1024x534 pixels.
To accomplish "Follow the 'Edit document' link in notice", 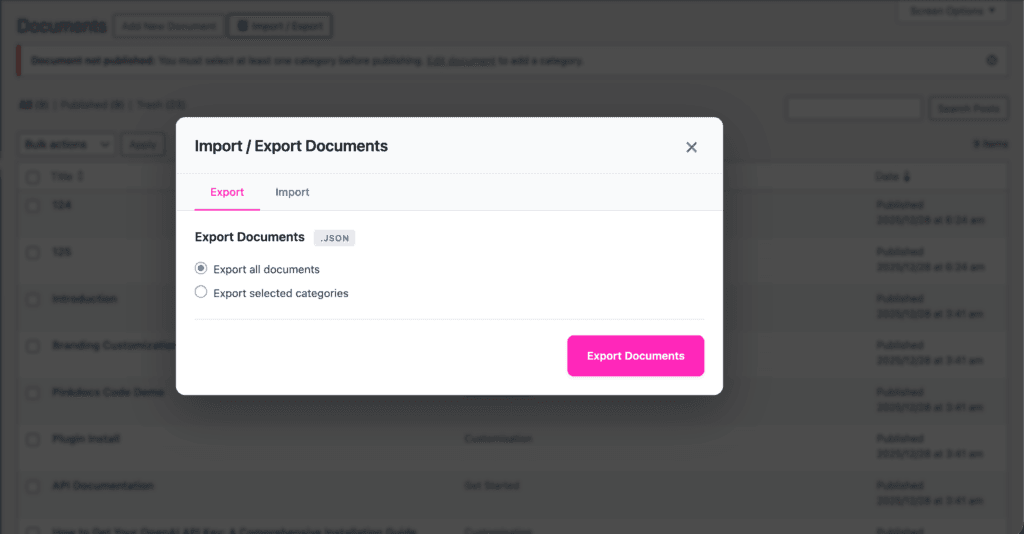I will tap(460, 61).
